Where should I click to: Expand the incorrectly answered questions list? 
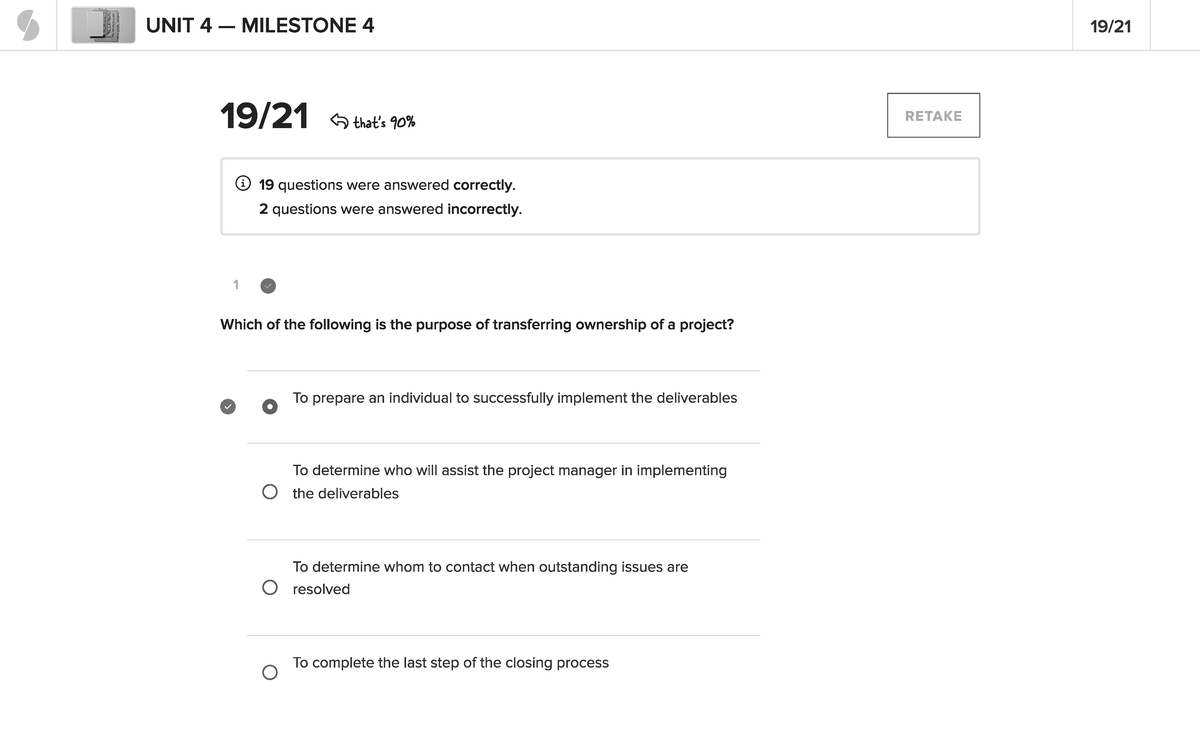[x=390, y=208]
